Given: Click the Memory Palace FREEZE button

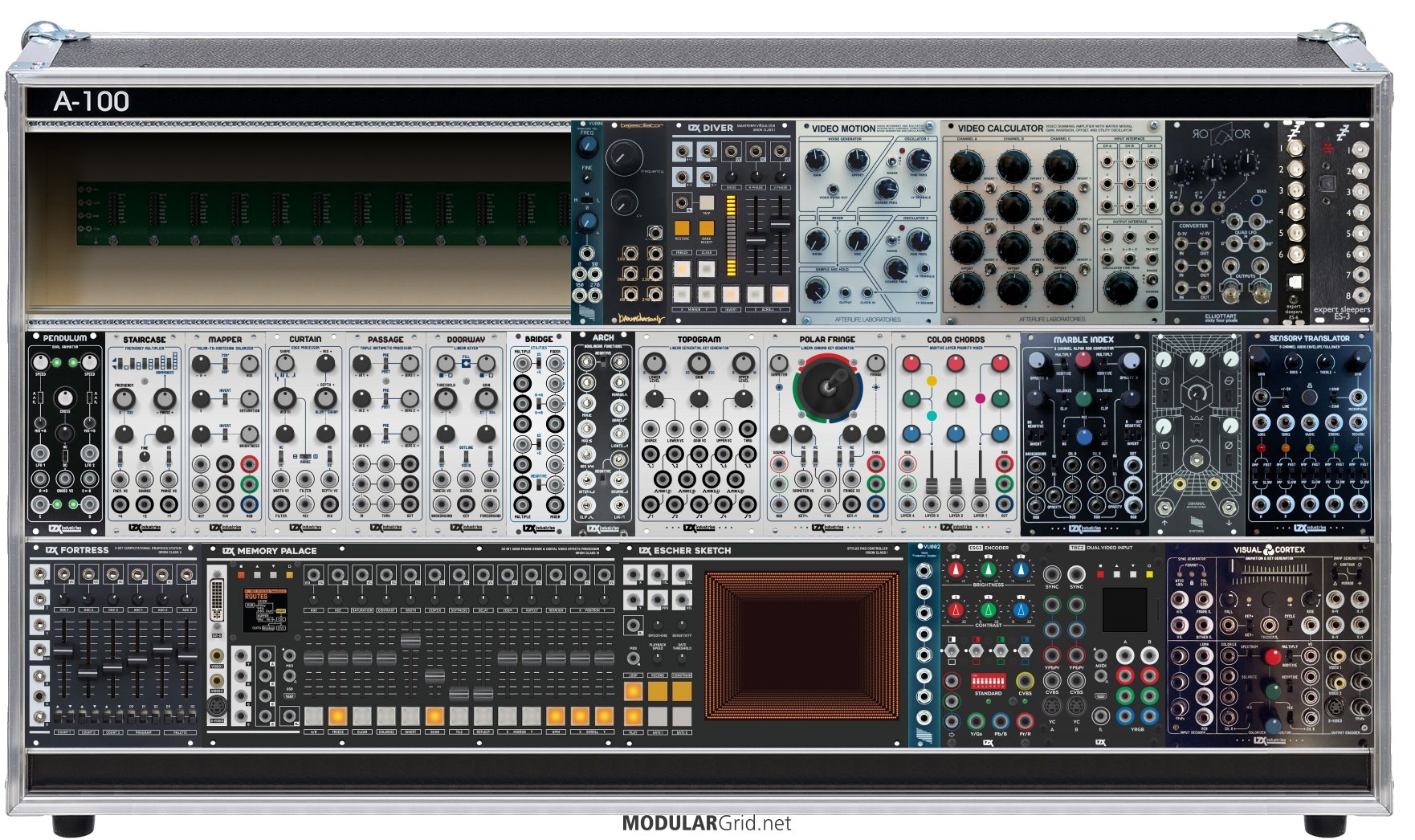Looking at the screenshot, I should tap(338, 715).
